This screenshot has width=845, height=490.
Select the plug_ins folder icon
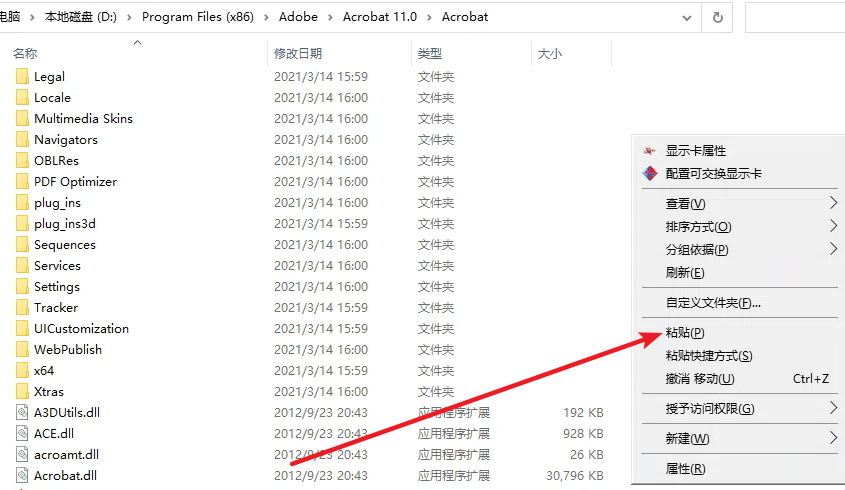point(22,203)
